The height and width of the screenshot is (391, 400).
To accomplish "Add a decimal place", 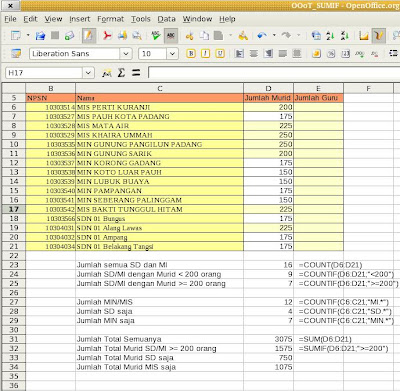I will point(360,53).
